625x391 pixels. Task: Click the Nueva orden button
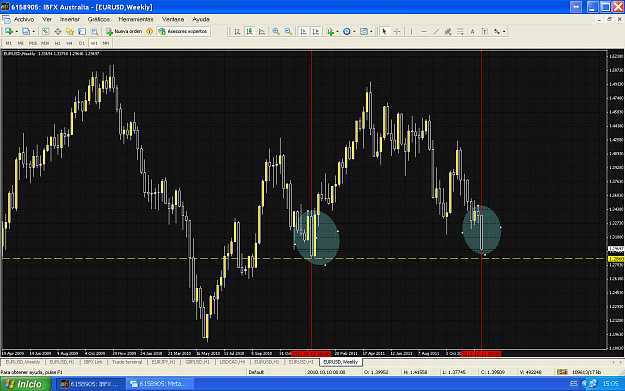[124, 31]
